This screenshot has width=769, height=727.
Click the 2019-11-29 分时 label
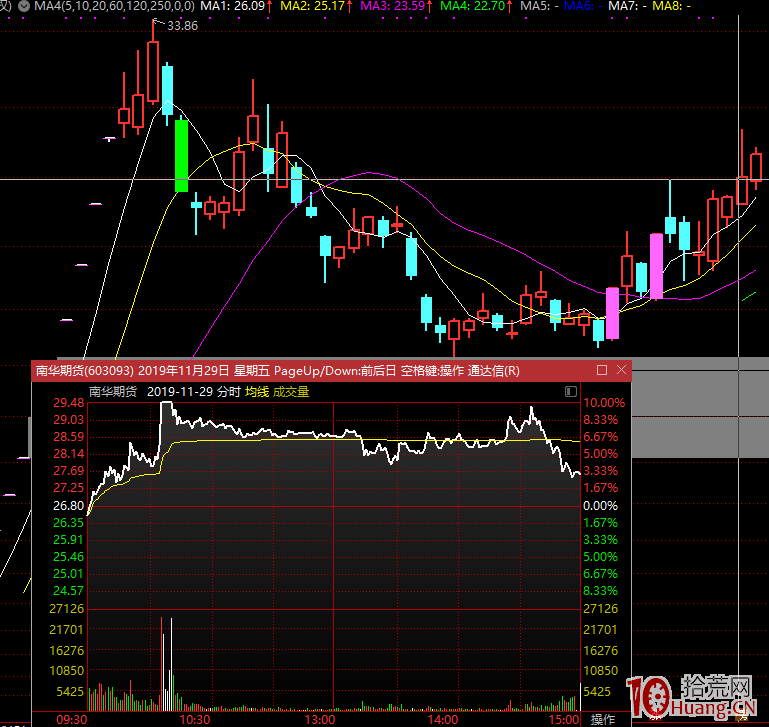194,391
